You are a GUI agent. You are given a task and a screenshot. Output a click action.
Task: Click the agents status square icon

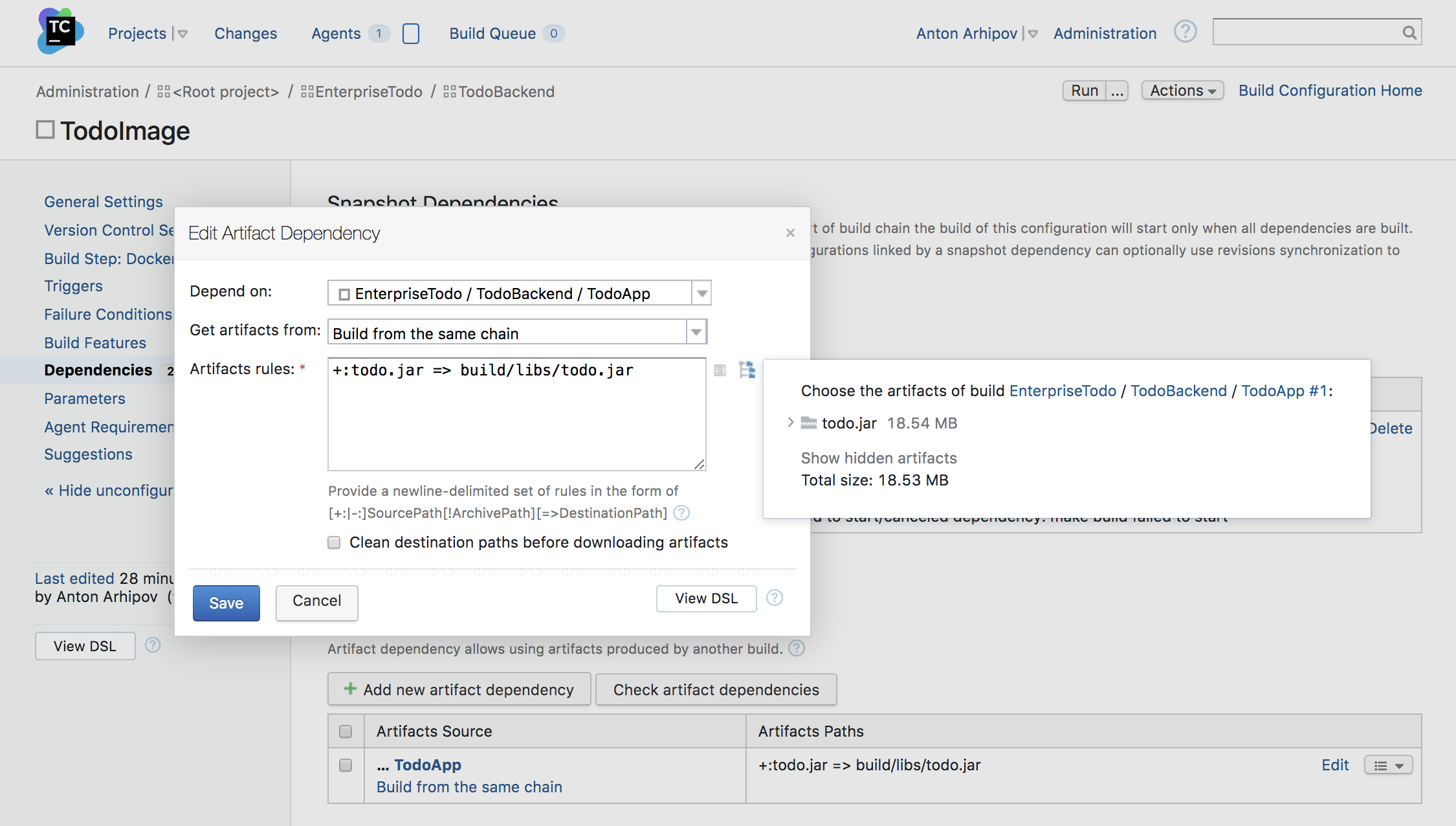411,34
